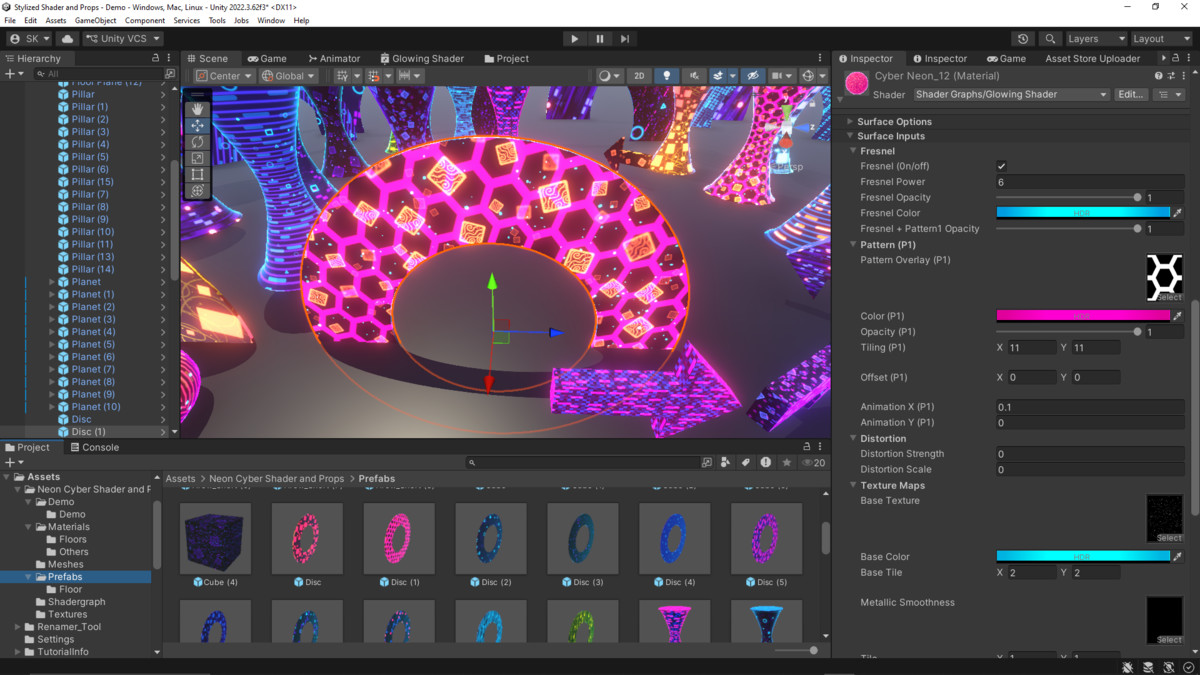Switch to the Animator tab

[x=334, y=59]
